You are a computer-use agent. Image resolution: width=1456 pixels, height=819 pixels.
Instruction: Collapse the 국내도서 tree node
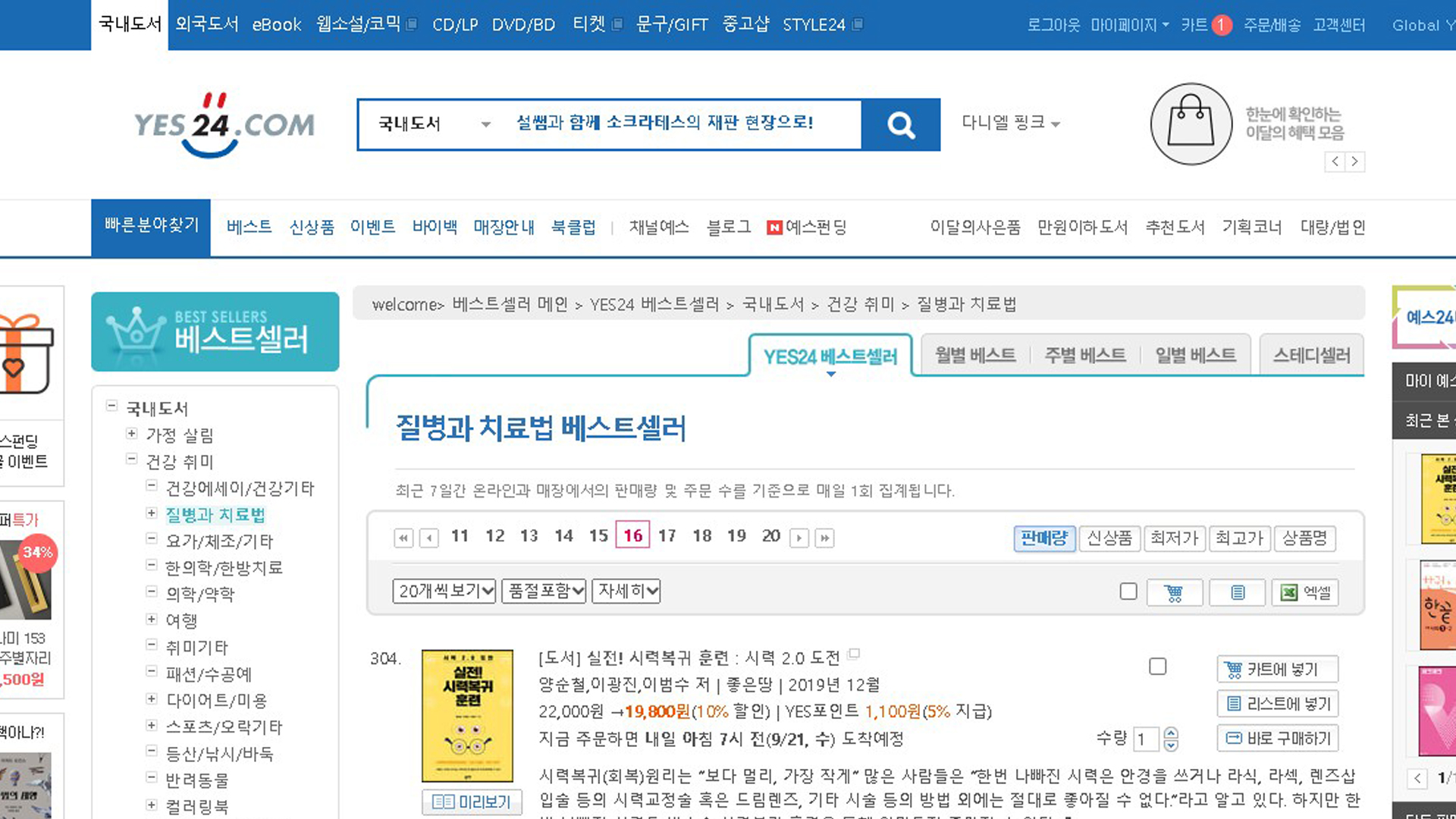[111, 406]
